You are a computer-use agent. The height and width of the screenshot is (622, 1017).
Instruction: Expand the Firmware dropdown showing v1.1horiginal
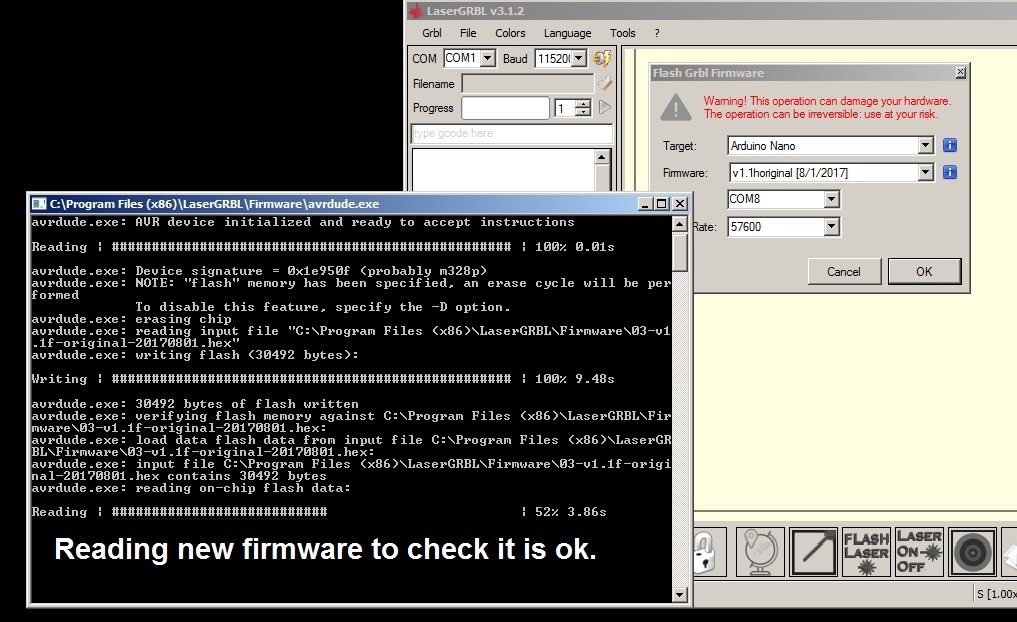tap(926, 173)
